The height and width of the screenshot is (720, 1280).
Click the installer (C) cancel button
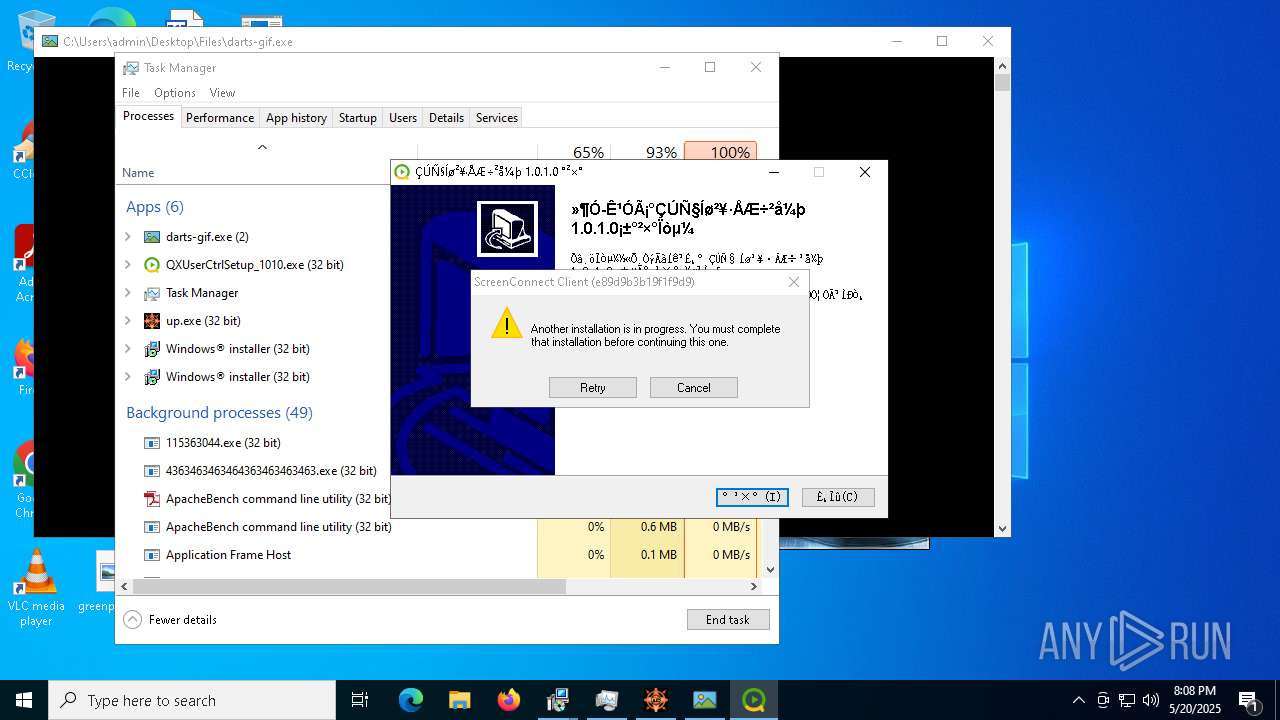838,497
